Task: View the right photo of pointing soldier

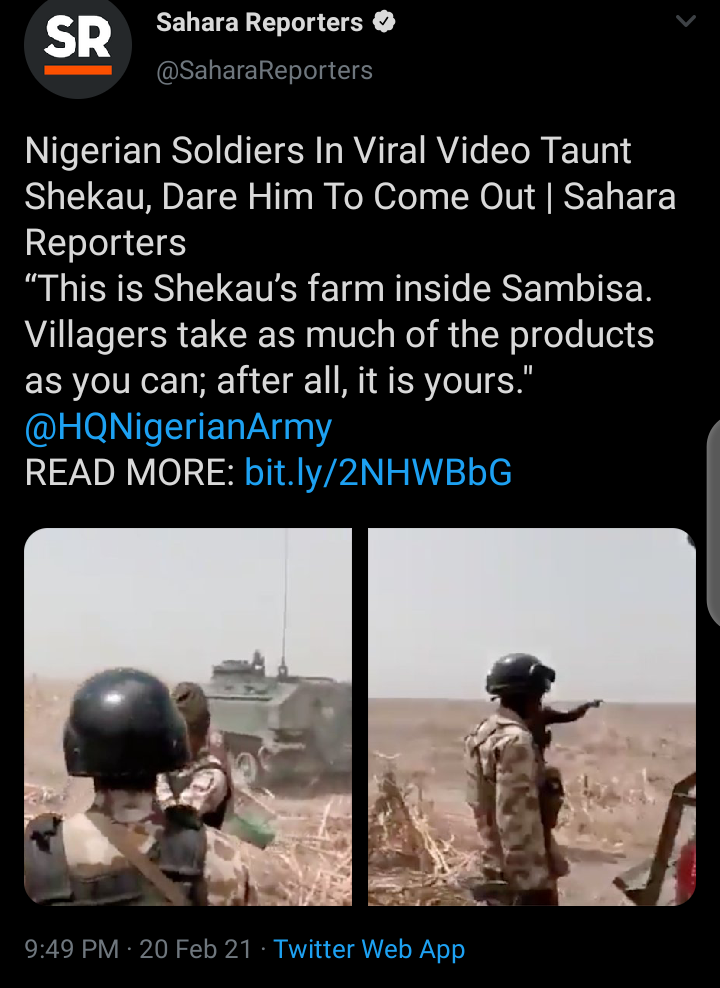Action: point(532,716)
